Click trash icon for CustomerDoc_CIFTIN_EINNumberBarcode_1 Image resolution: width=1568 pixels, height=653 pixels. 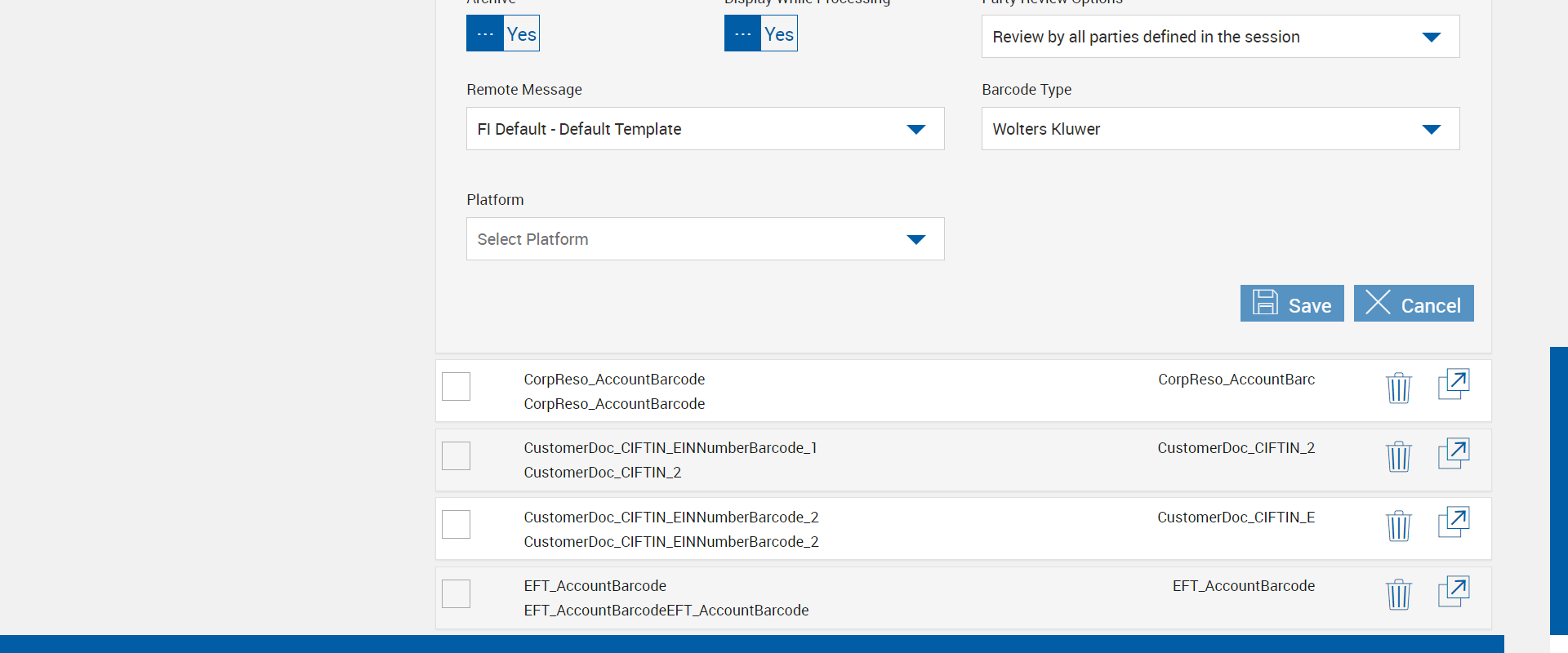[x=1398, y=456]
